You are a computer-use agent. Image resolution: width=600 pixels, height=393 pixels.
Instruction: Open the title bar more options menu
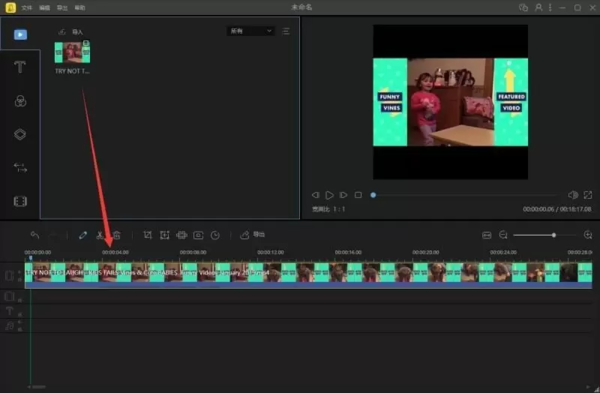[550, 8]
